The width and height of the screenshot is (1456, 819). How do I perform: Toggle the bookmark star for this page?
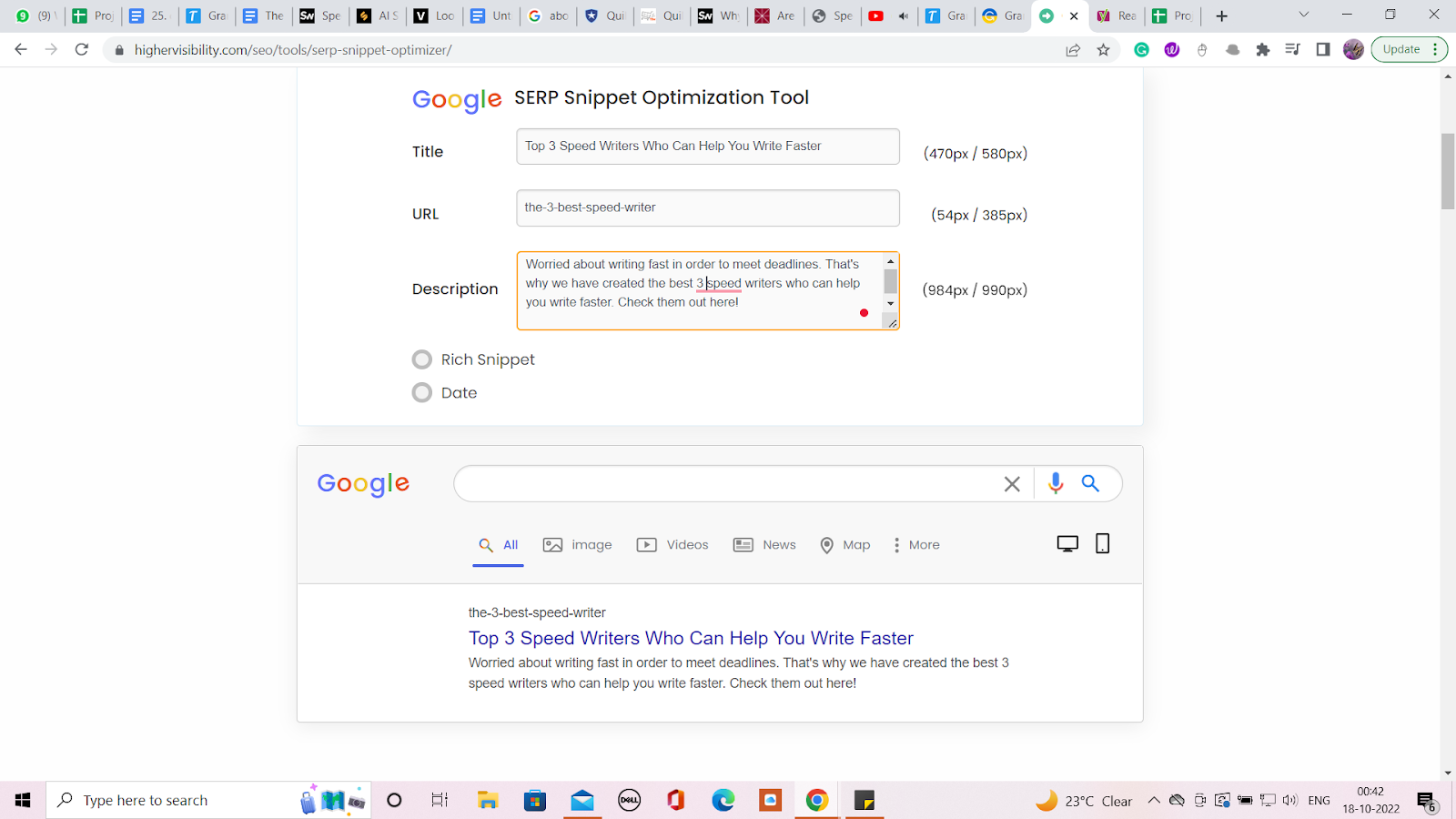point(1103,50)
